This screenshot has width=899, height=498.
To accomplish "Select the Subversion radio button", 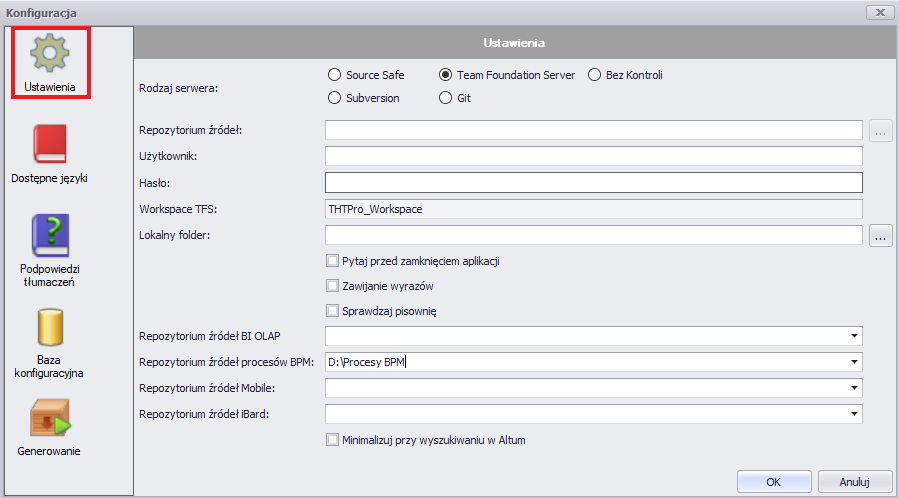I will coord(334,98).
